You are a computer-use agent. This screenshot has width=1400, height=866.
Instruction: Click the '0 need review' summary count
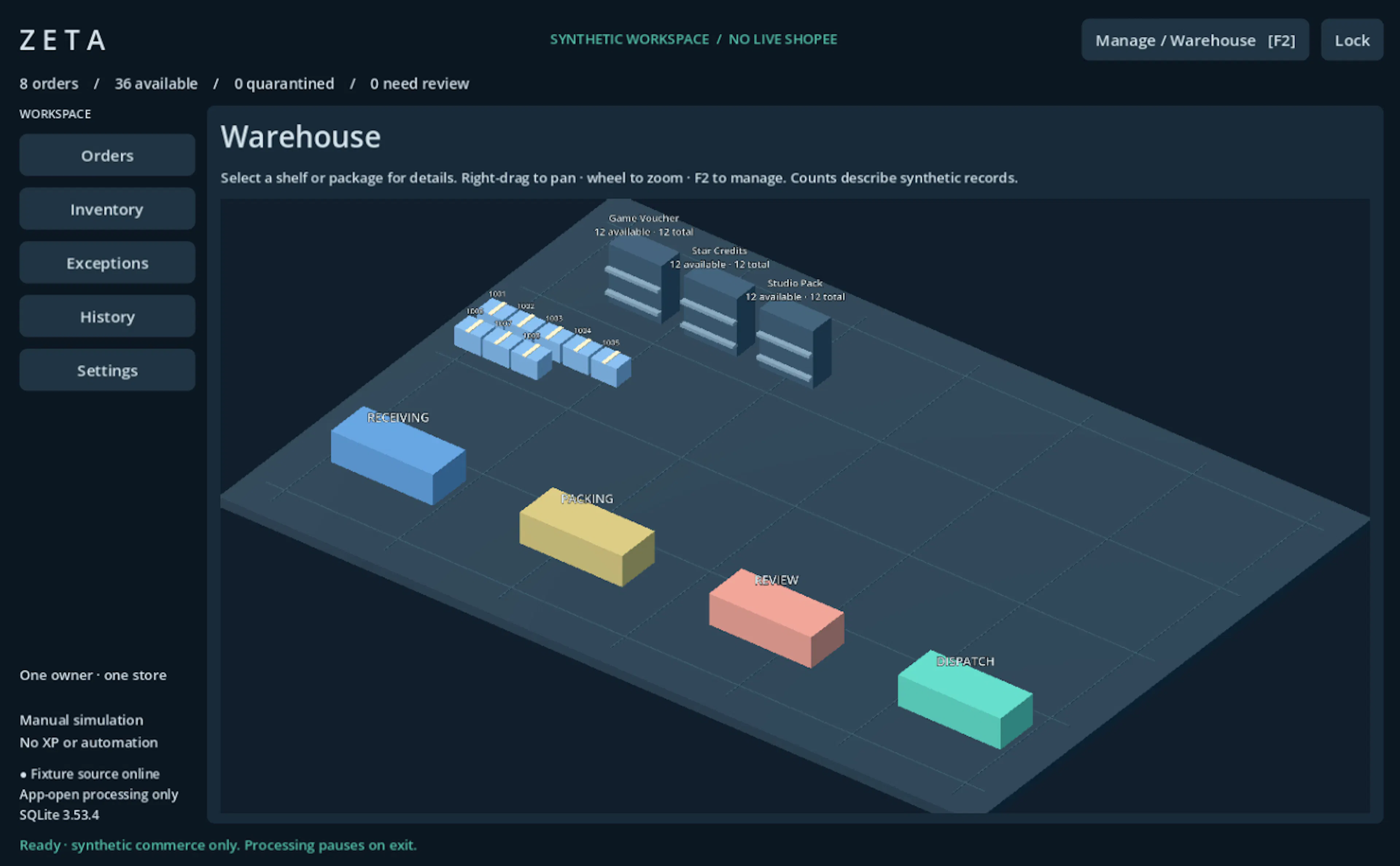[419, 83]
